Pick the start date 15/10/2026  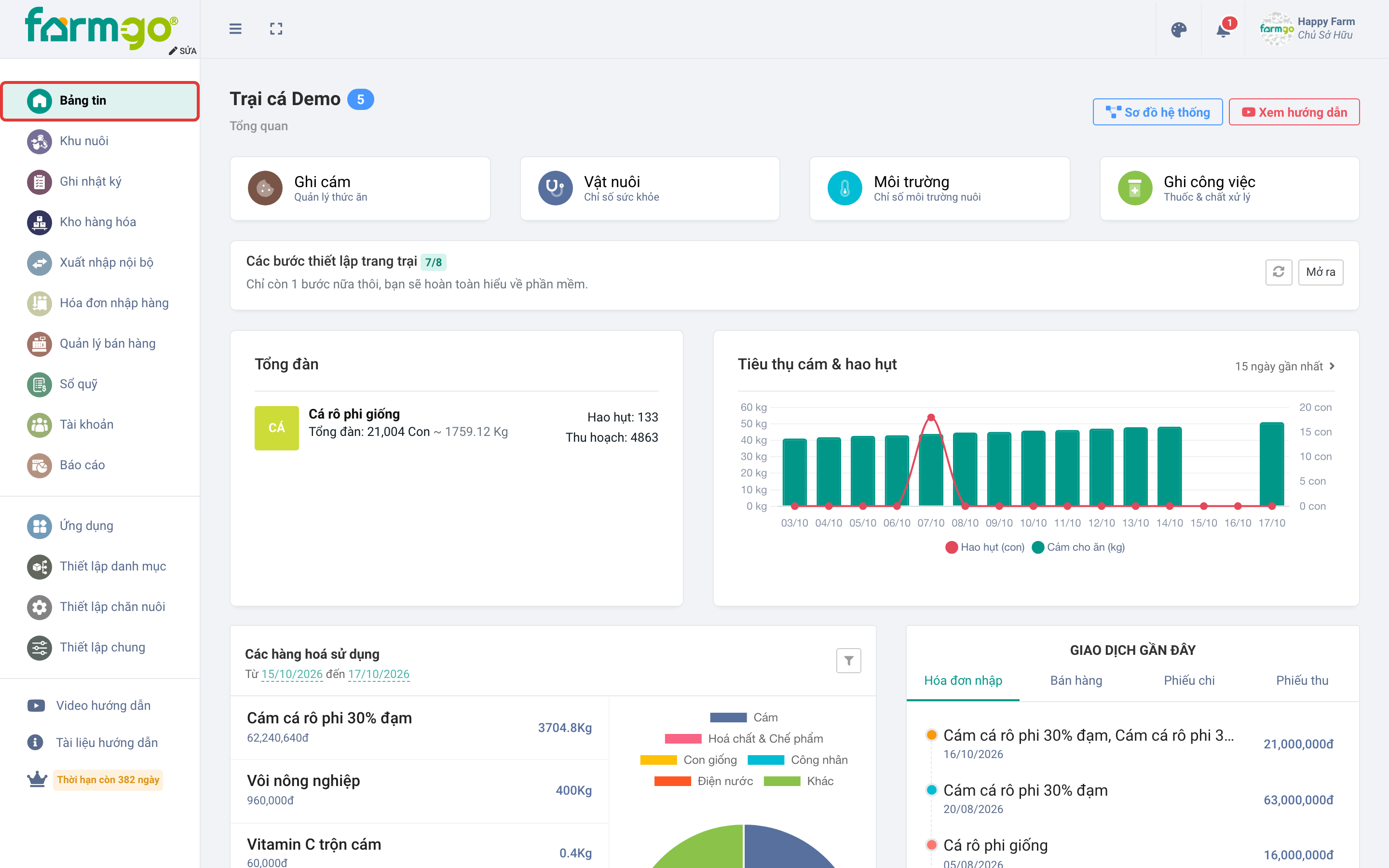[292, 674]
